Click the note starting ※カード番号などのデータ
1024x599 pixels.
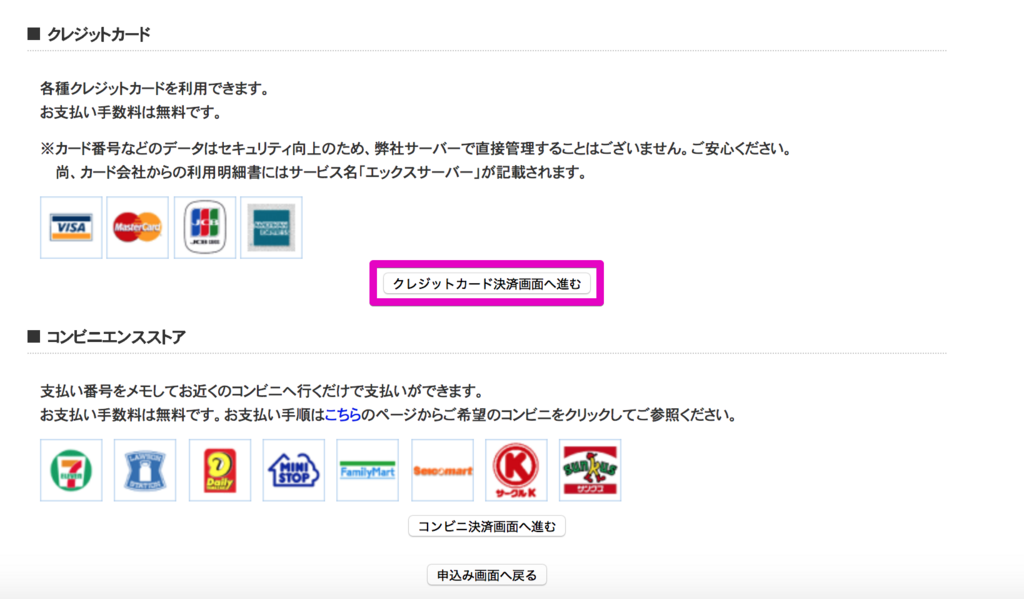point(416,149)
